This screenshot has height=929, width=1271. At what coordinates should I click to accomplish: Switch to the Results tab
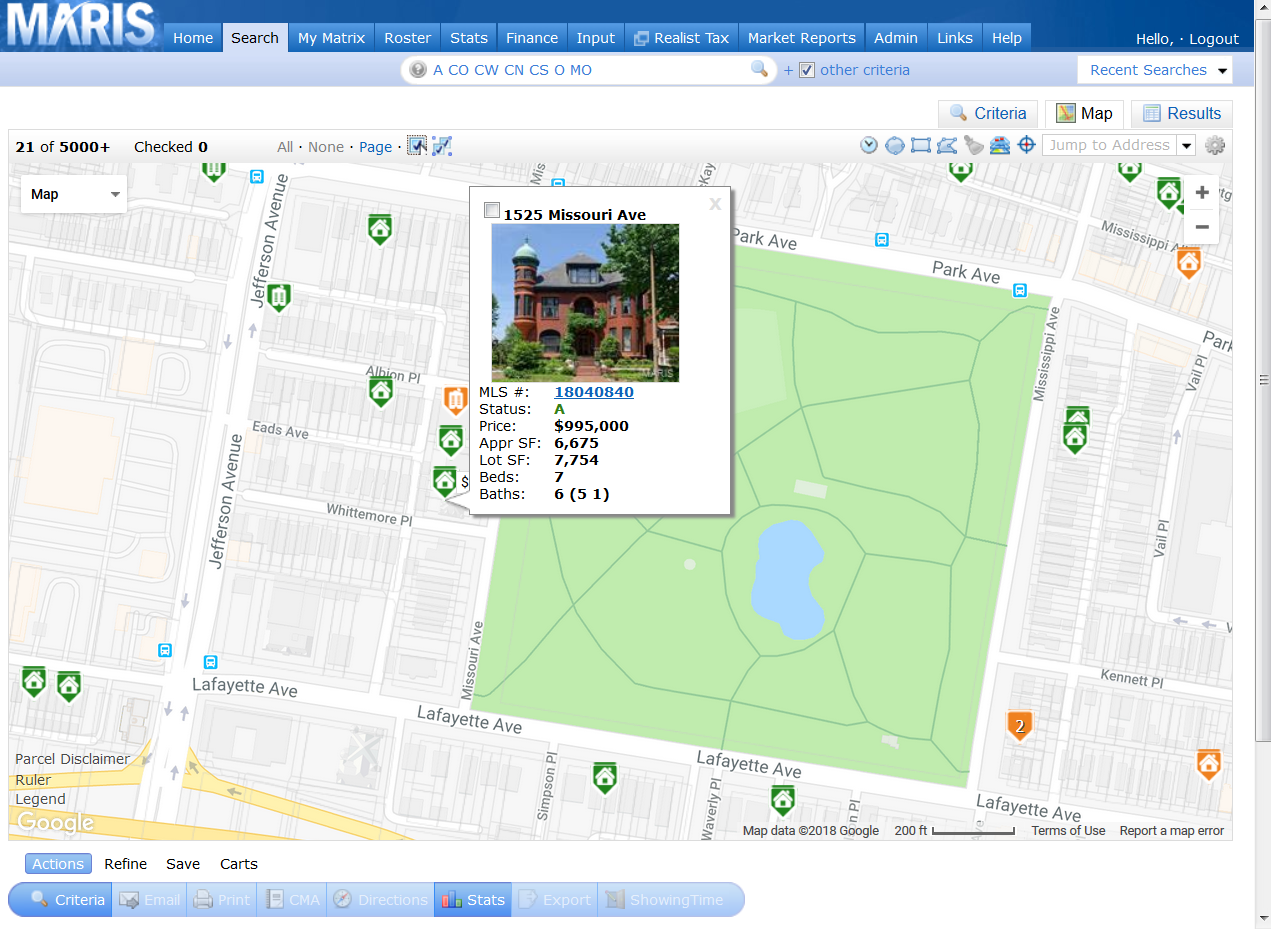point(1182,113)
